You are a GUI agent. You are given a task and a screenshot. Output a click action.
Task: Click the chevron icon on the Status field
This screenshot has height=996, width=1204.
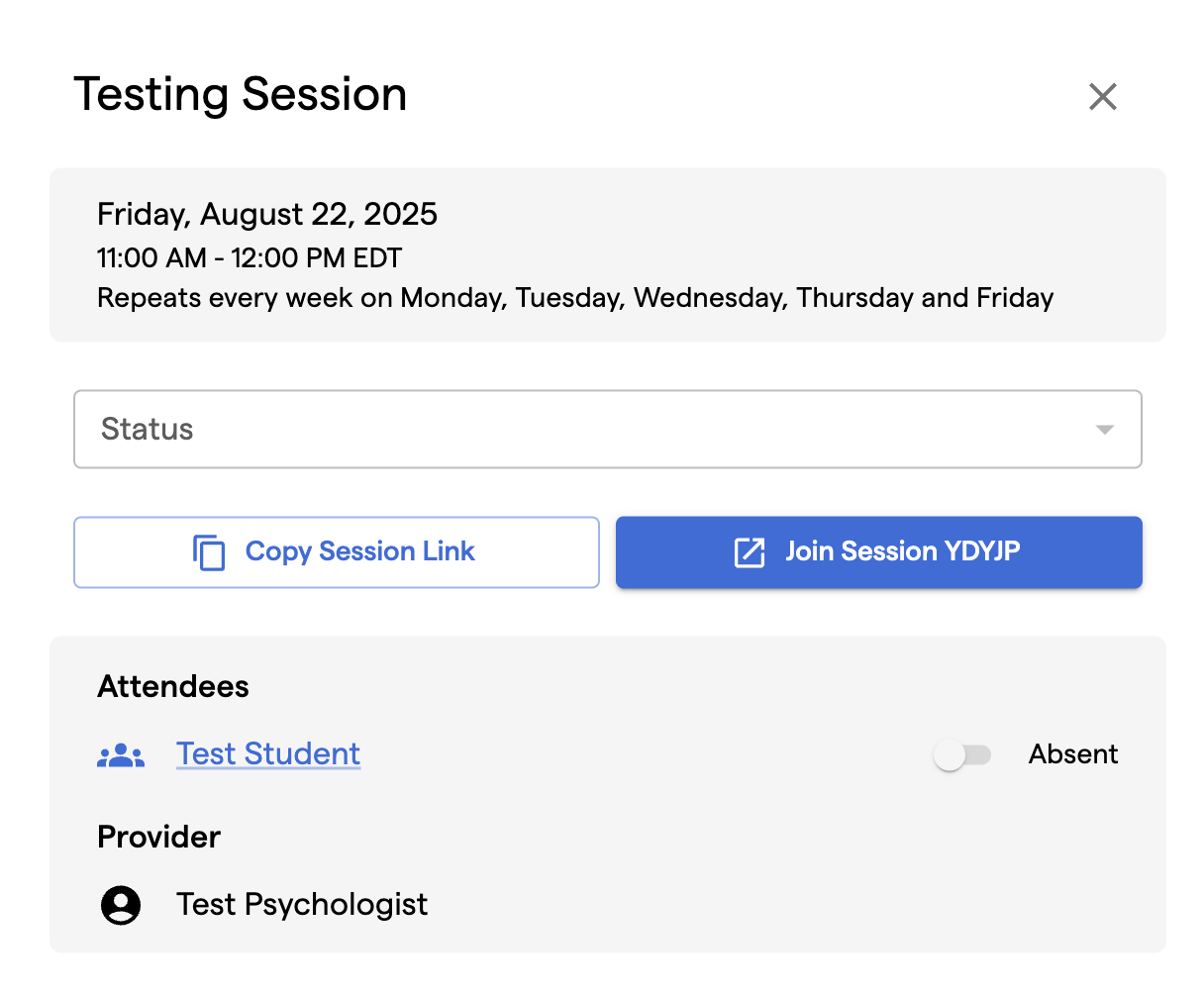tap(1103, 429)
